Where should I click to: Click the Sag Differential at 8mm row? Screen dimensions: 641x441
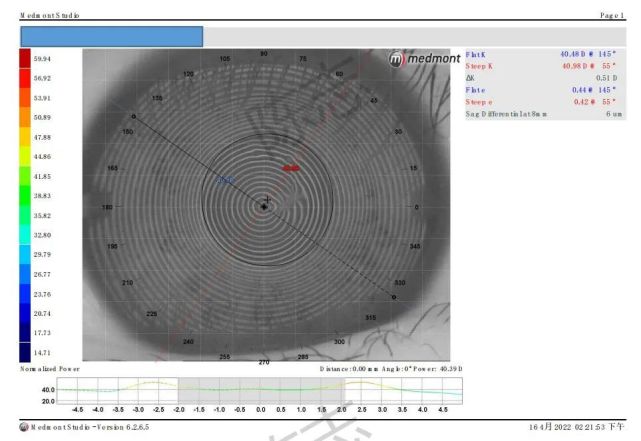point(540,113)
